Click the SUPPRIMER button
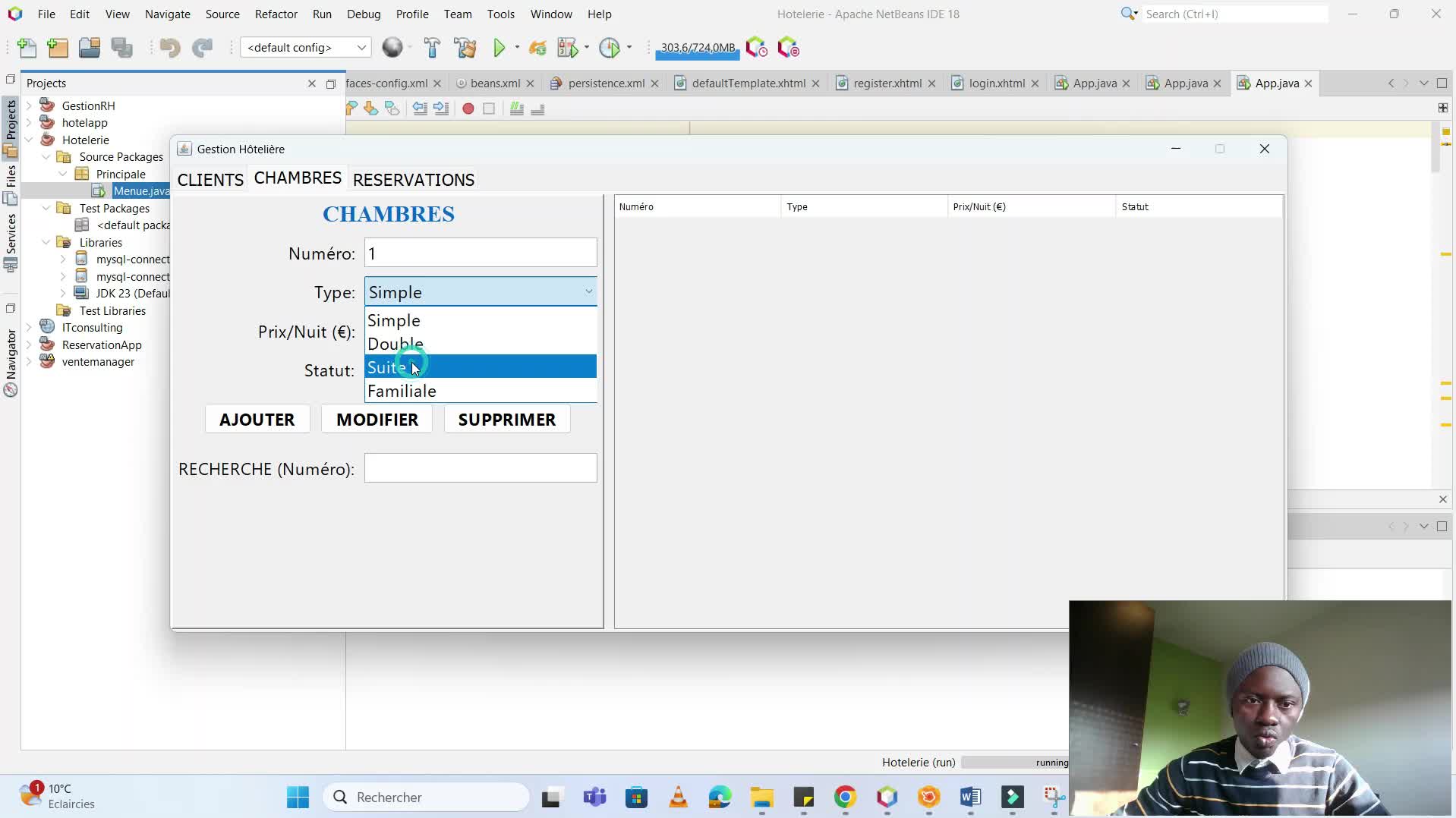Viewport: 1456px width, 818px height. (x=507, y=420)
